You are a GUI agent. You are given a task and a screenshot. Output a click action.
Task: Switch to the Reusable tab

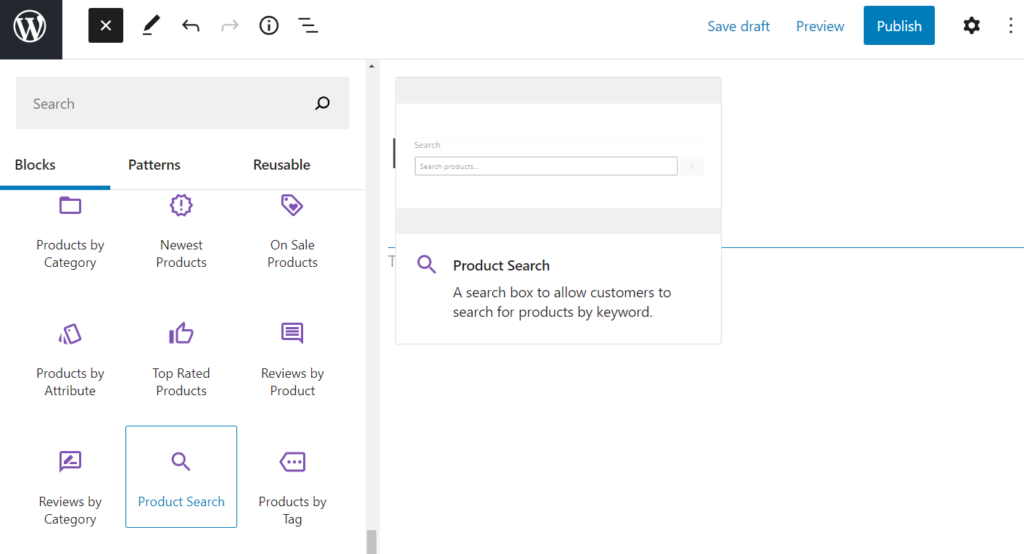(x=281, y=165)
